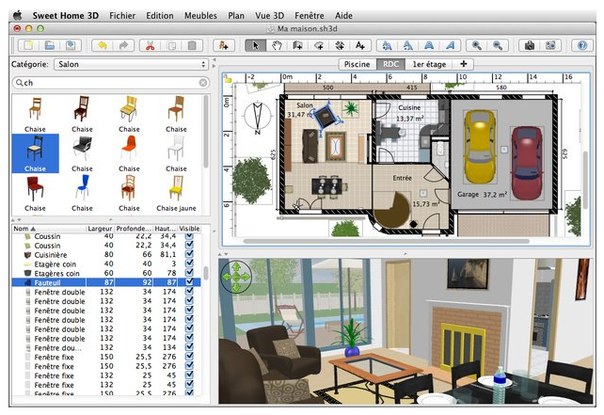Switch to the 1er étage tab

tap(429, 64)
